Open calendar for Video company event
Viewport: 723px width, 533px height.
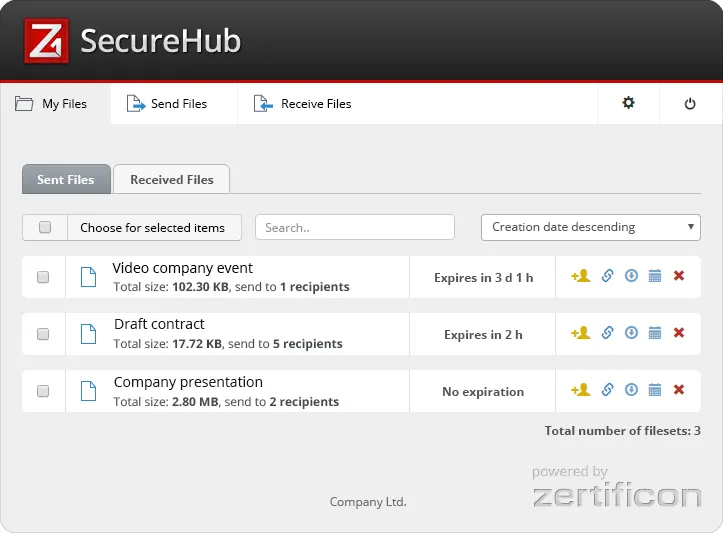[x=655, y=276]
